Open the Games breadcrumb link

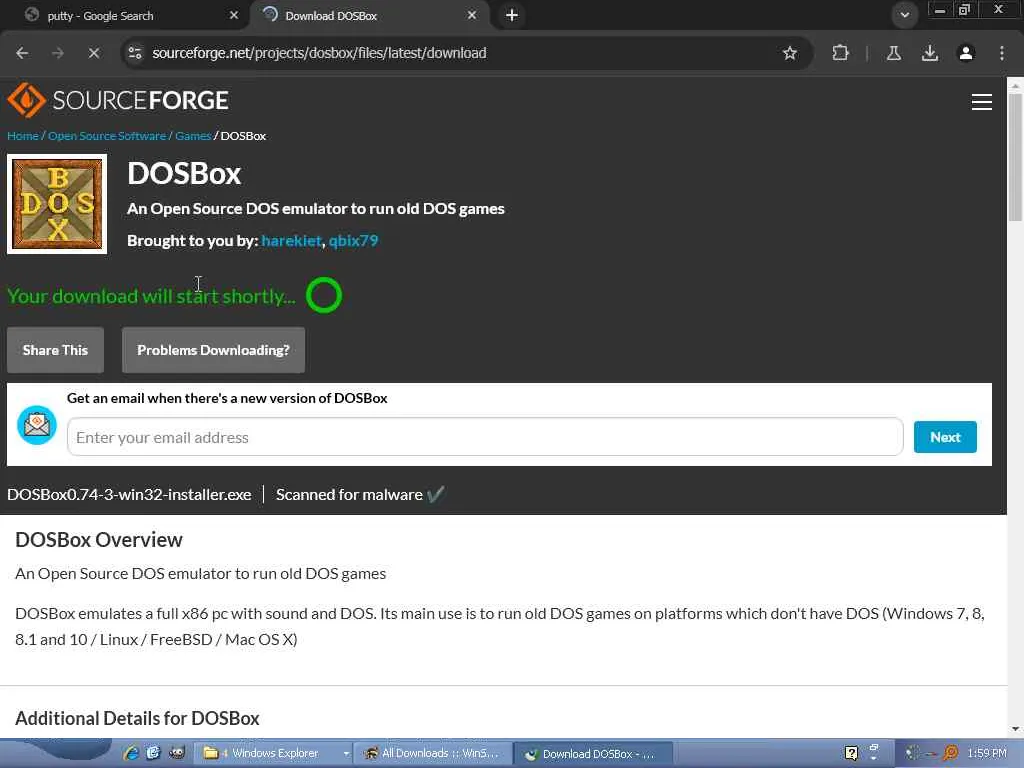tap(193, 136)
